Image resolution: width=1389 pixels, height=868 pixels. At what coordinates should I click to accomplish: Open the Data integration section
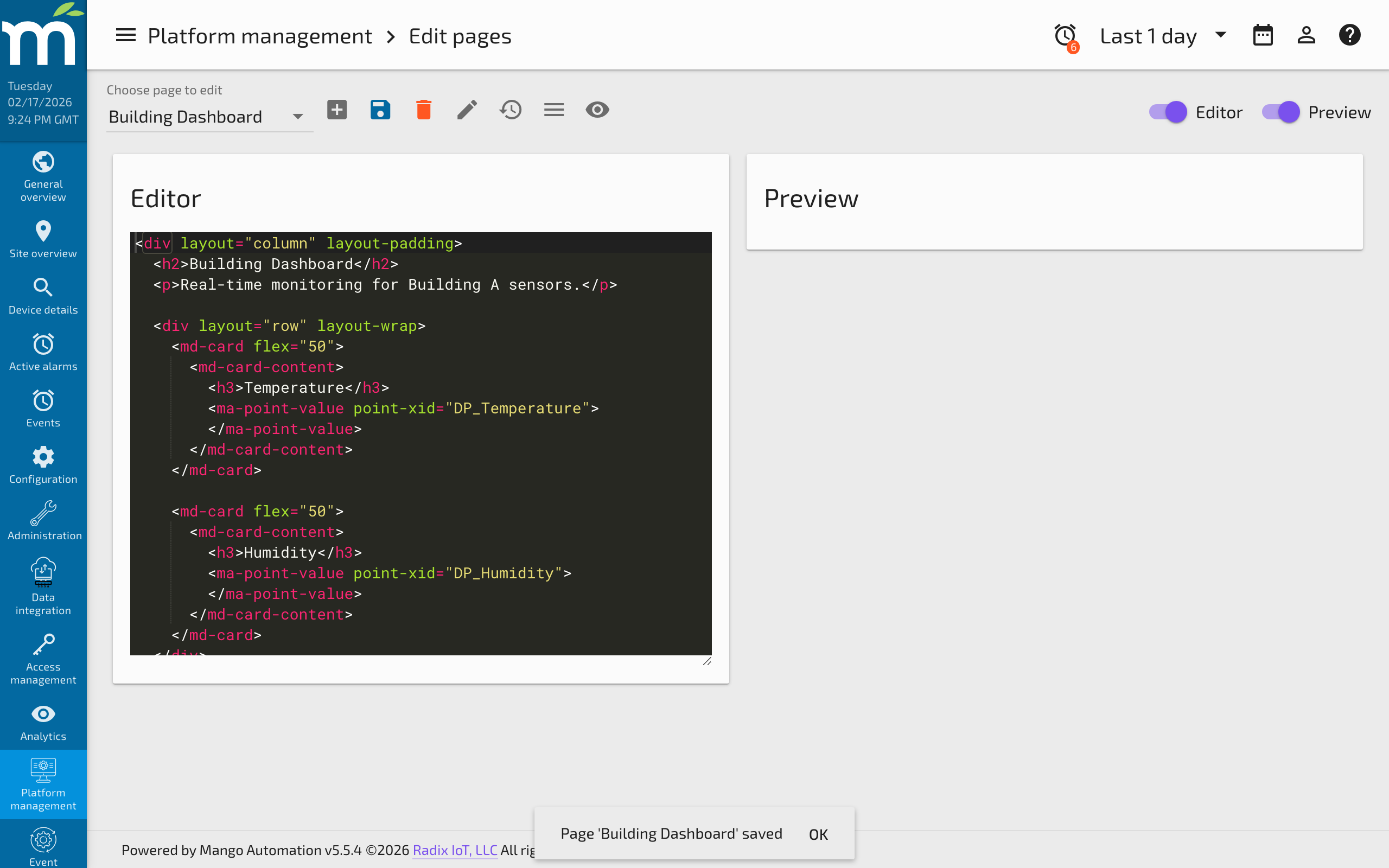click(x=43, y=585)
